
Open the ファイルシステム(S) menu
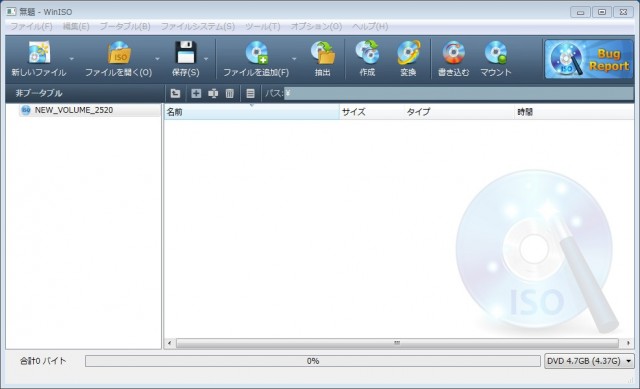[x=198, y=27]
